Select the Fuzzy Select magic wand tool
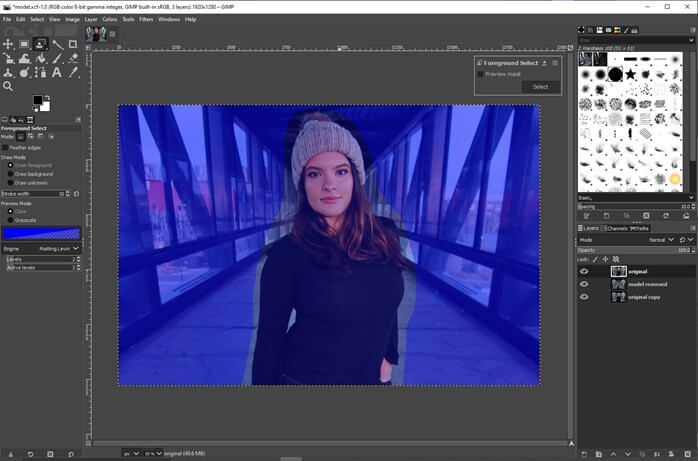The height and width of the screenshot is (461, 698). tap(57, 44)
